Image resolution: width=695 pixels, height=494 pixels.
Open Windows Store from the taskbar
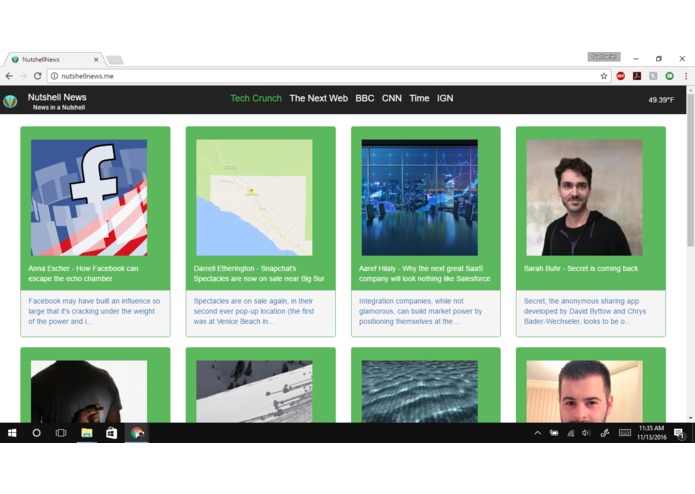[x=111, y=433]
